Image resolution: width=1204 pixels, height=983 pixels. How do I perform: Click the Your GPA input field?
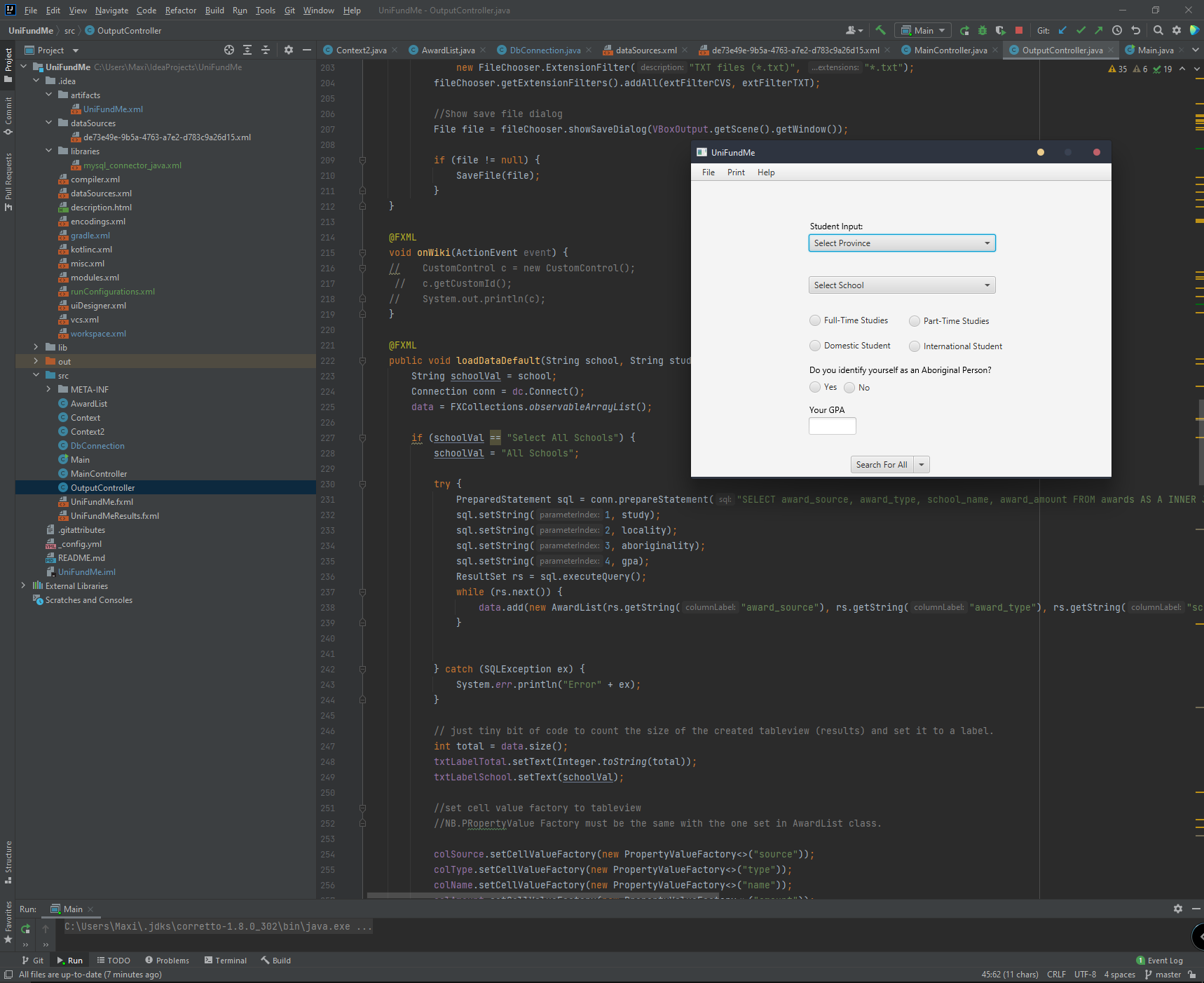832,426
